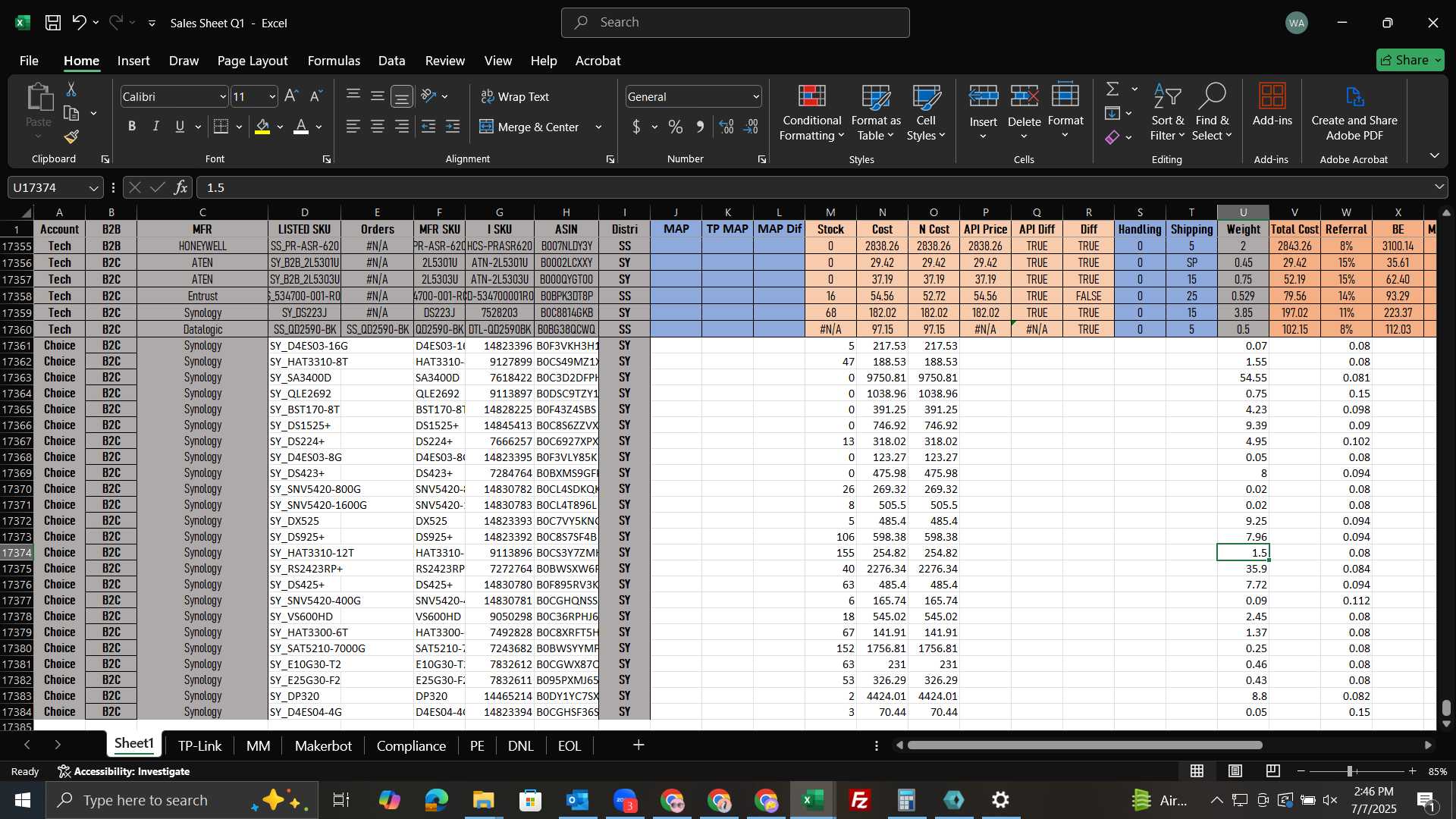Click Decrease Decimal icon

[752, 127]
